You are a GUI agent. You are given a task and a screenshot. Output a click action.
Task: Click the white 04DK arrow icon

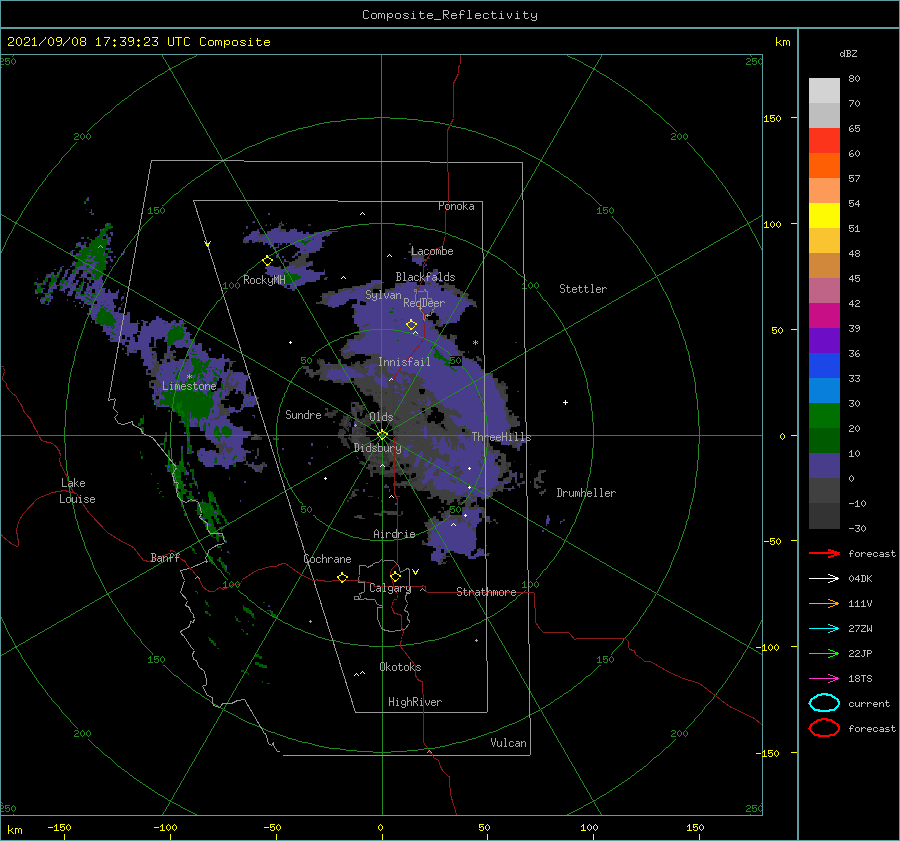824,578
